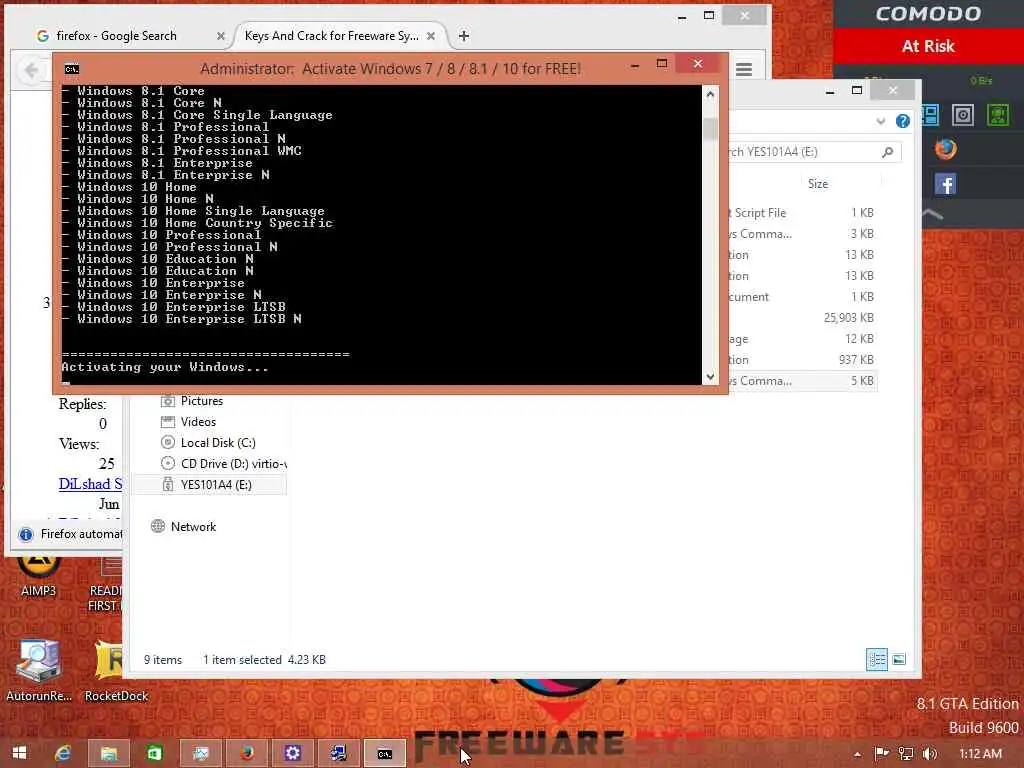1024x768 pixels.
Task: Open network status icon in tray
Action: click(906, 754)
